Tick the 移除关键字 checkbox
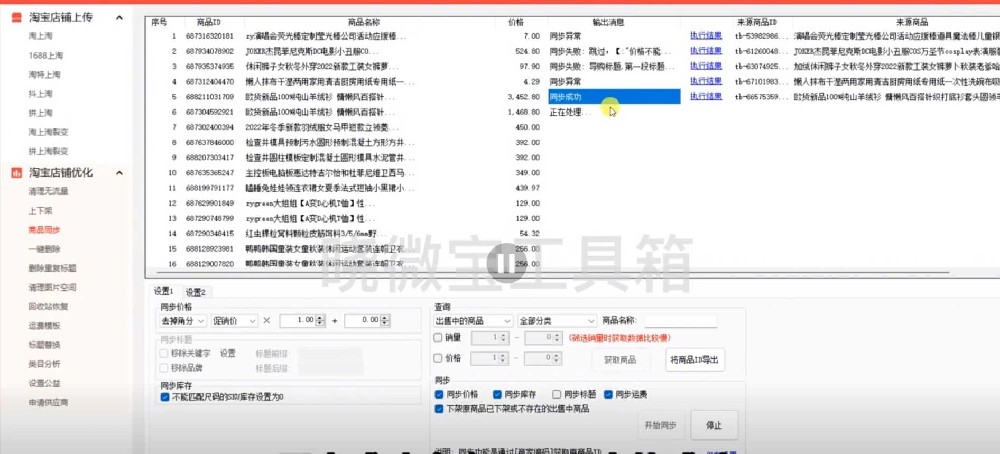Viewport: 1000px width, 454px height. pos(164,353)
